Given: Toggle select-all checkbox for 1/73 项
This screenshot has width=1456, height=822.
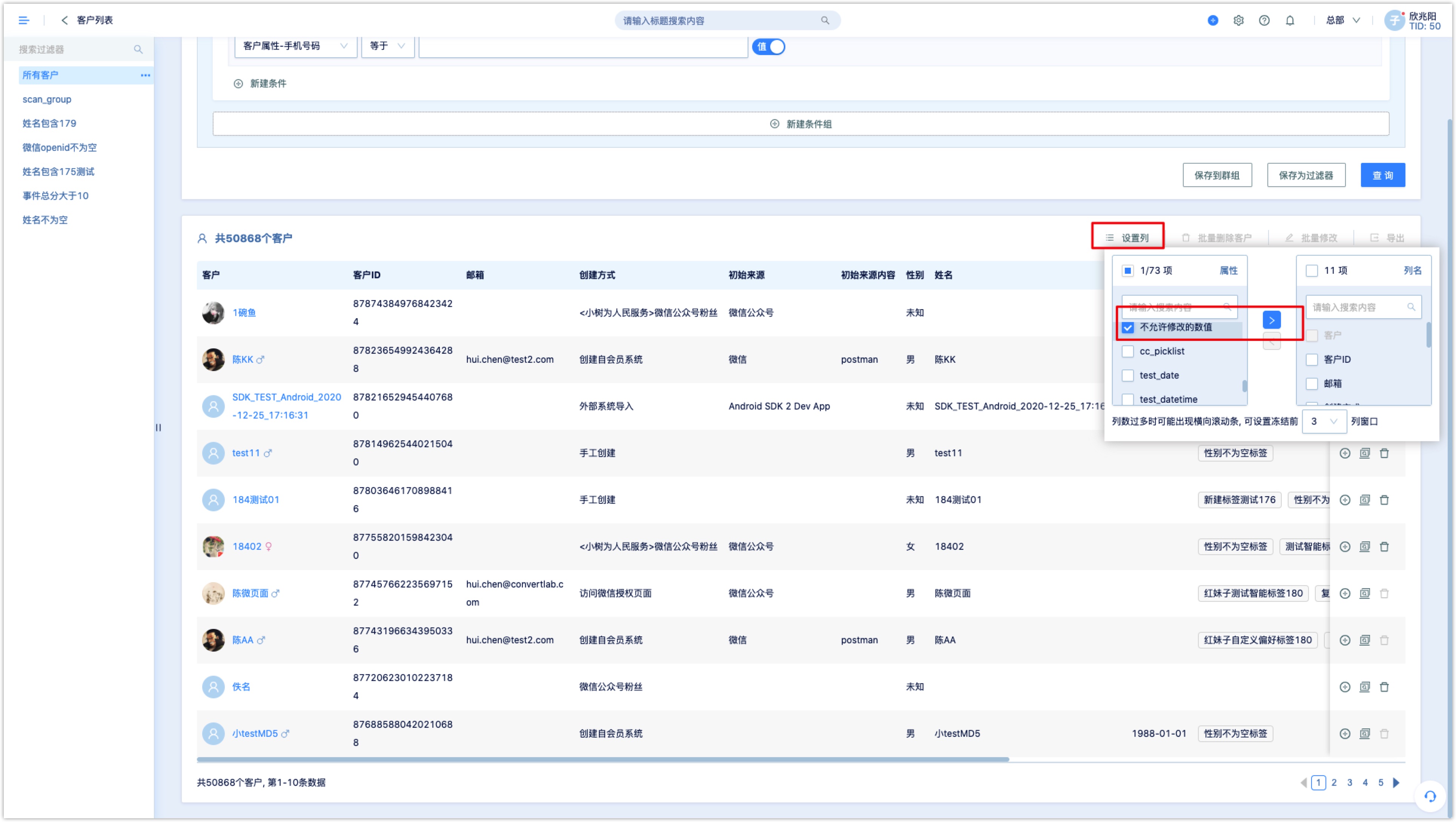Looking at the screenshot, I should click(x=1127, y=271).
